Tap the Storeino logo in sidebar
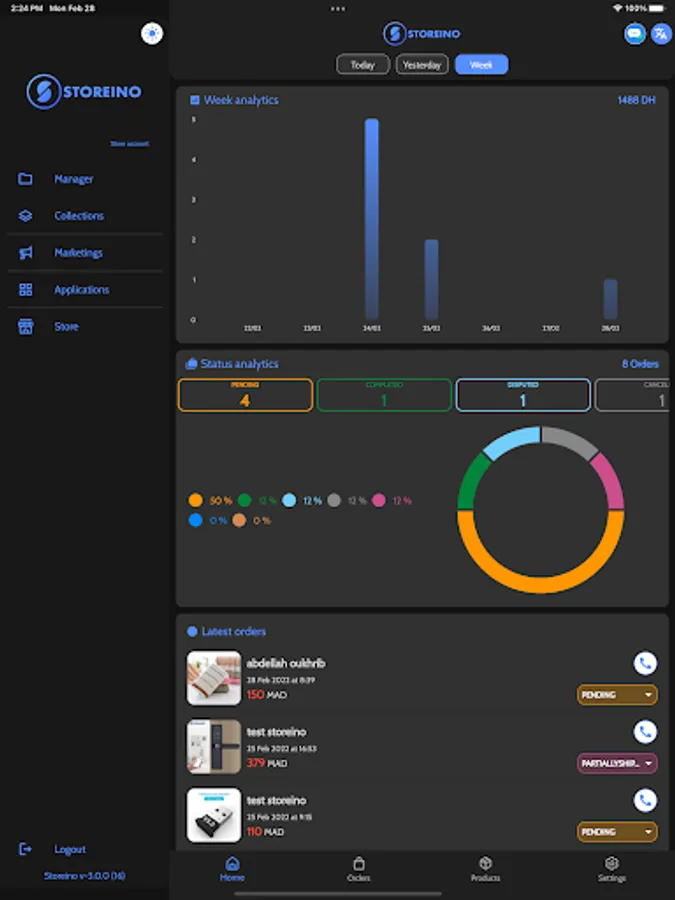This screenshot has width=675, height=900. click(84, 91)
